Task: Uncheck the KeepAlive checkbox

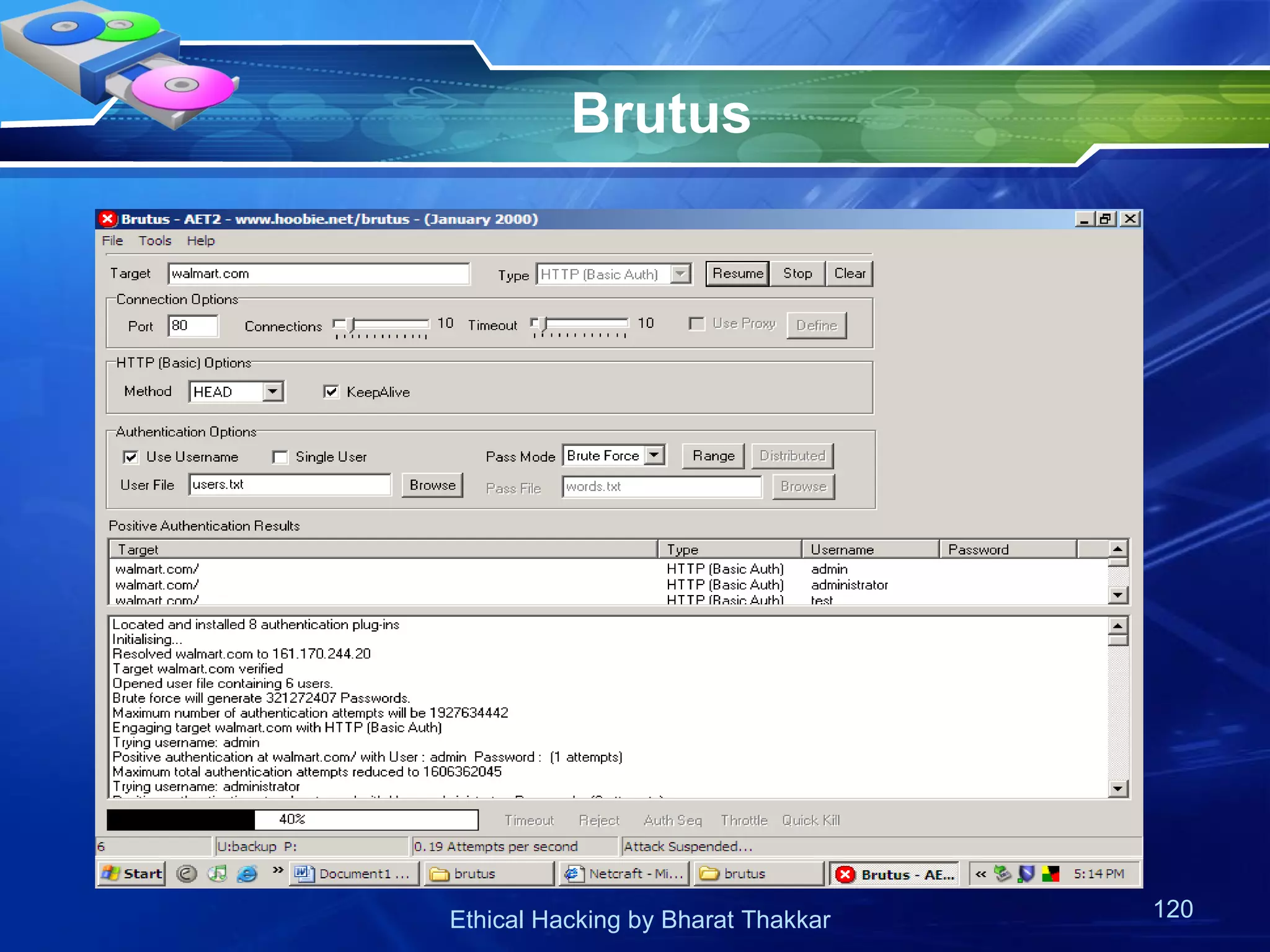Action: click(x=331, y=392)
